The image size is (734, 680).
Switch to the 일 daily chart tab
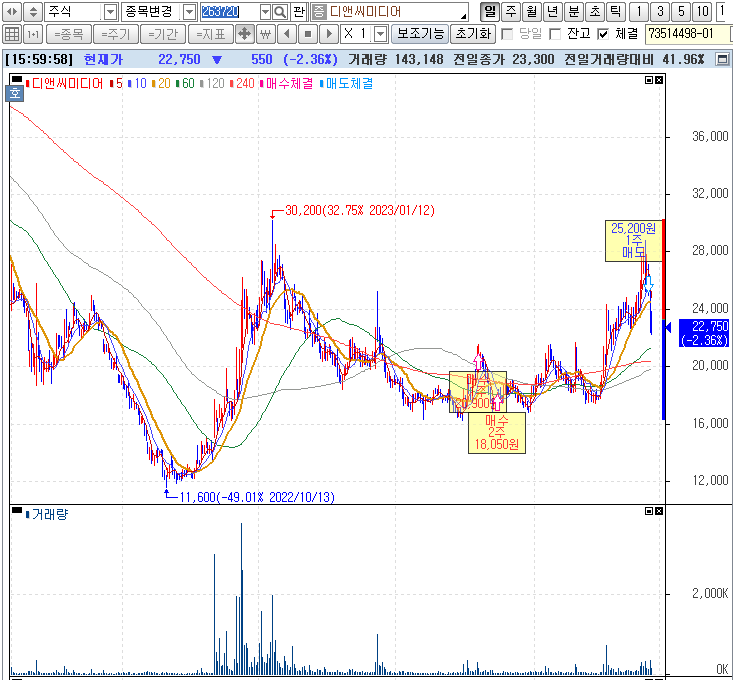490,12
